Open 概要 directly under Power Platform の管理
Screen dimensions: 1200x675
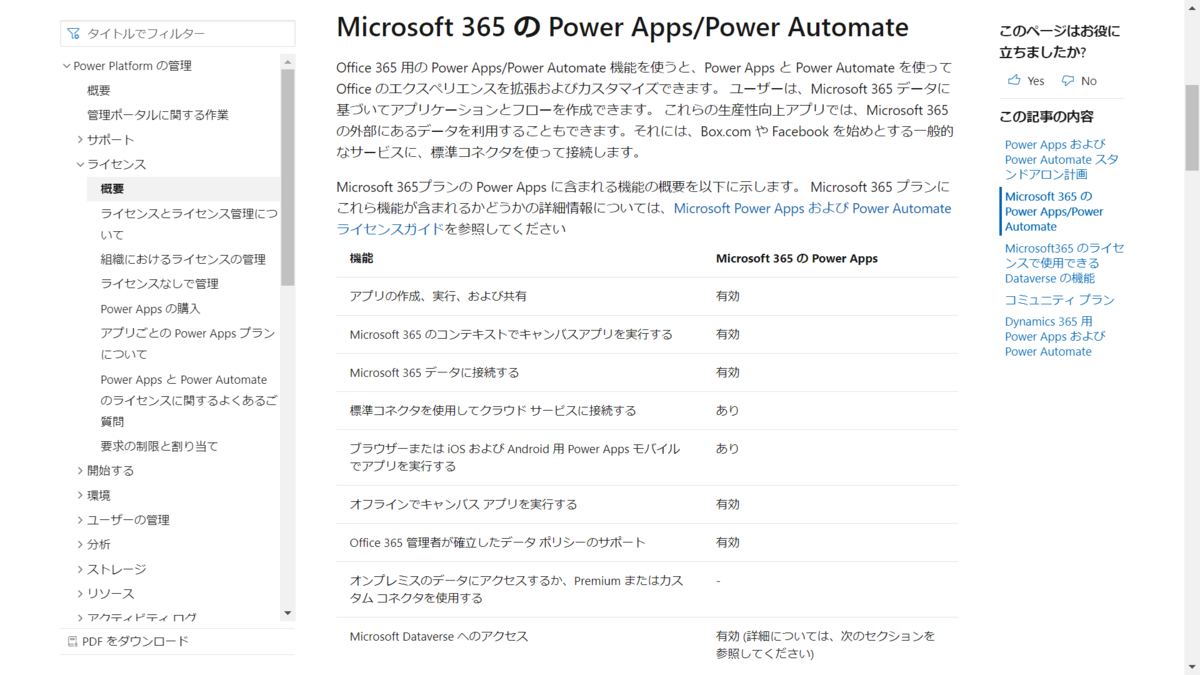pos(99,91)
